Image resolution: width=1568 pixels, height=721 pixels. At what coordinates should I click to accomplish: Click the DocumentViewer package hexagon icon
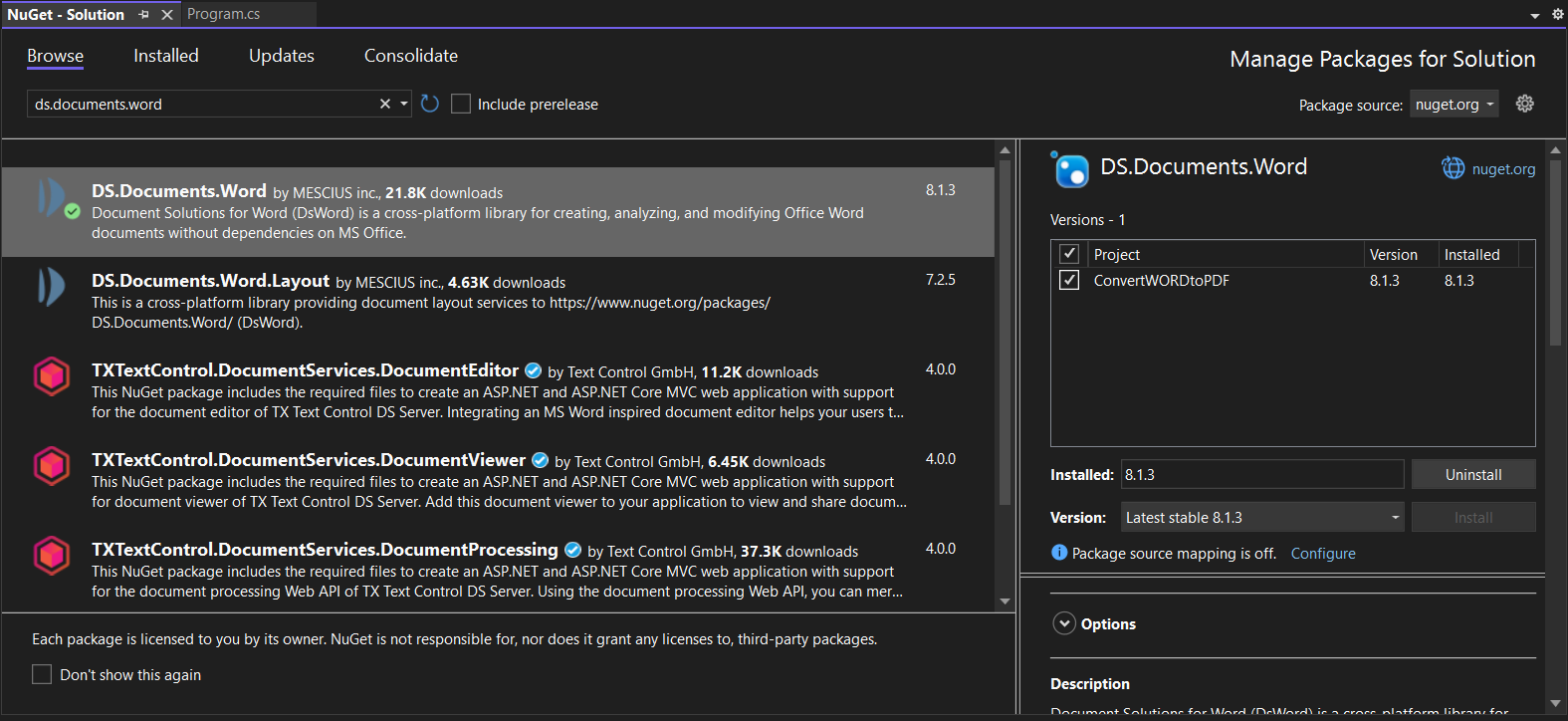coord(52,466)
